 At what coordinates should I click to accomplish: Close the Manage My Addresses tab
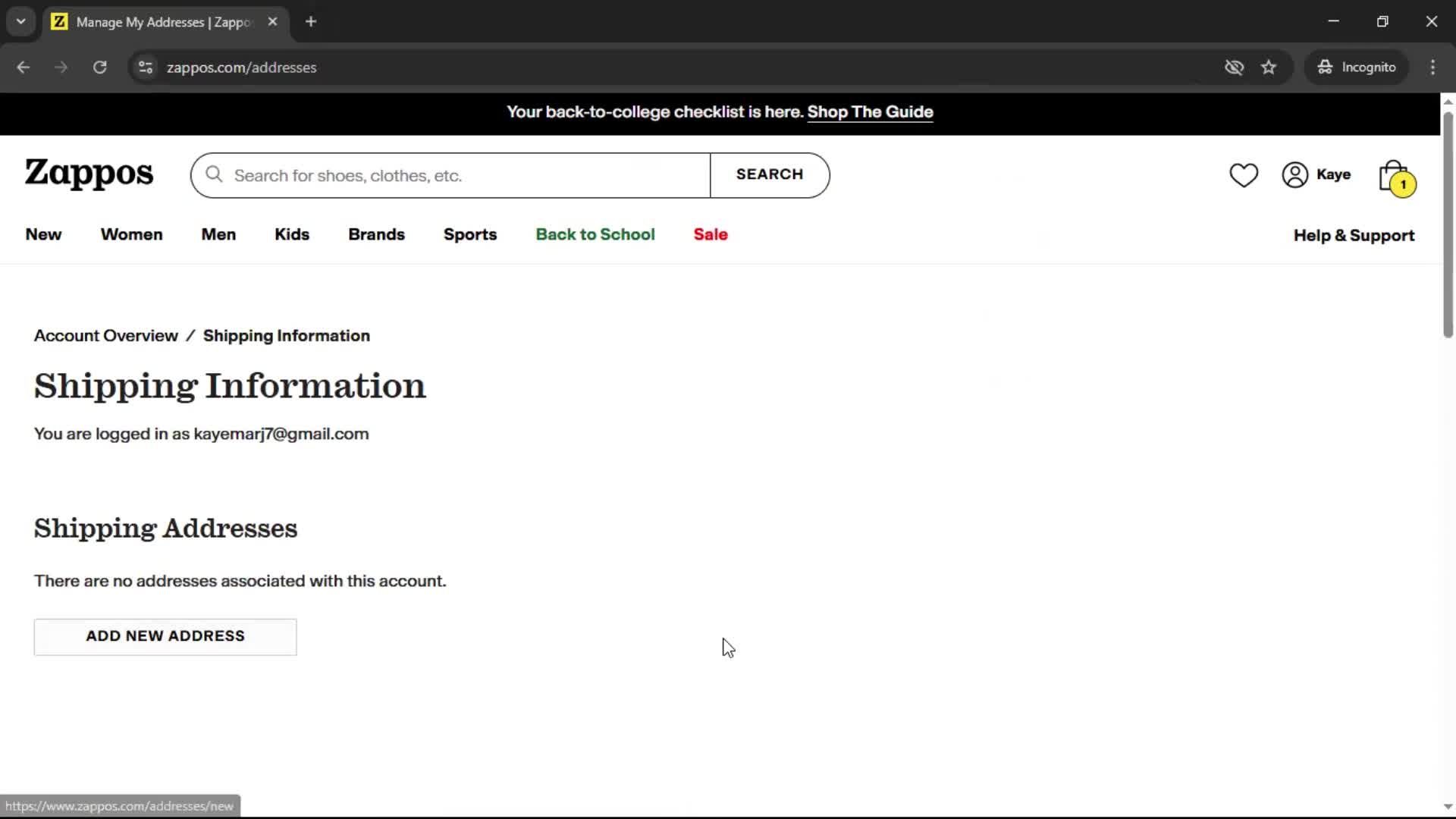click(x=272, y=22)
